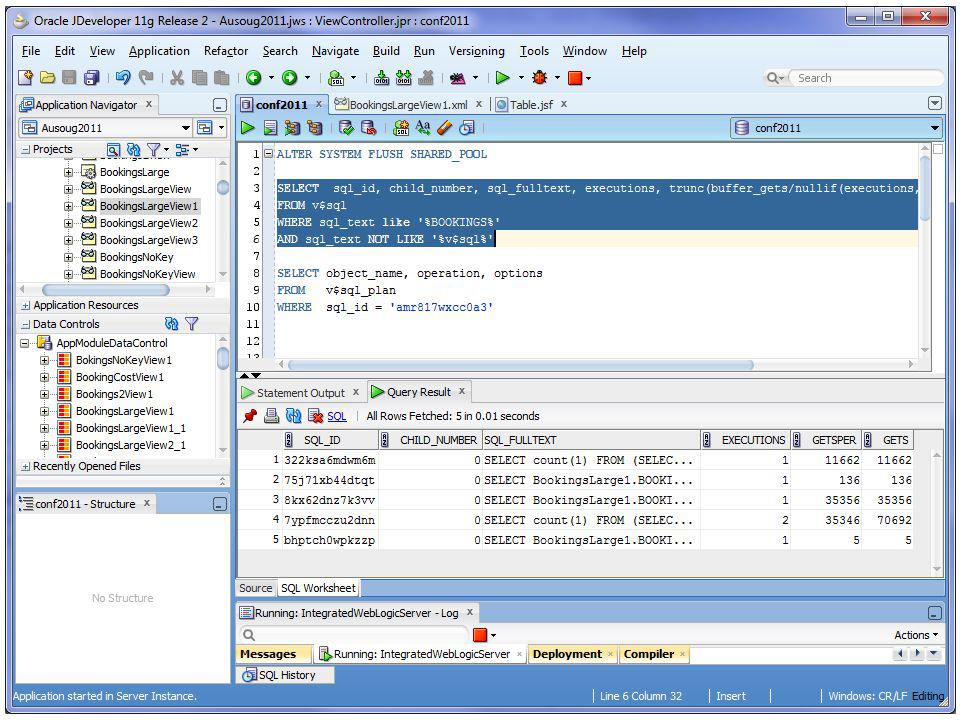
Task: Click the Run Script icon in the worksheet toolbar
Action: (271, 127)
